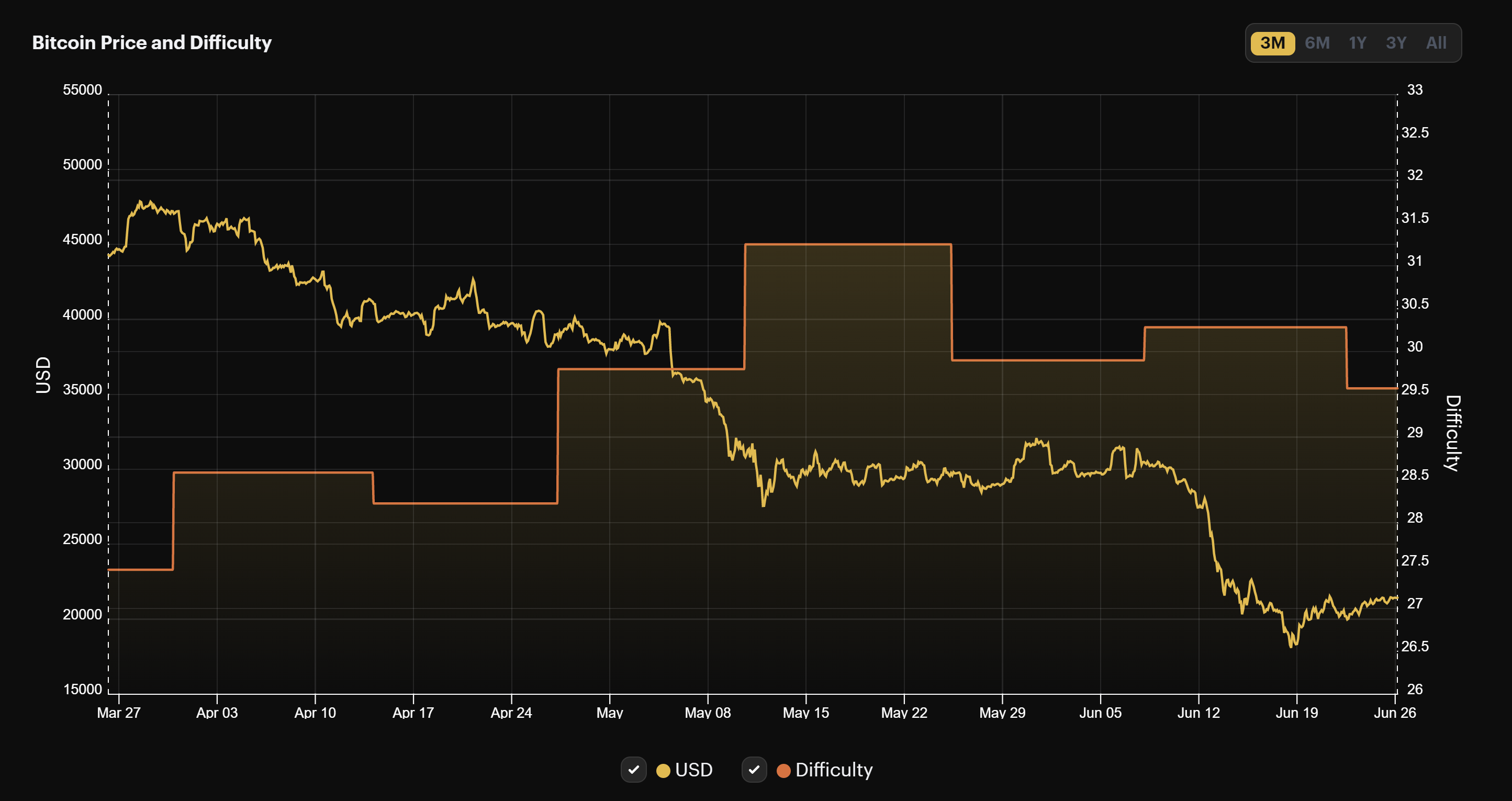Uncheck the USD series checkbox
The image size is (1512, 801).
click(633, 769)
